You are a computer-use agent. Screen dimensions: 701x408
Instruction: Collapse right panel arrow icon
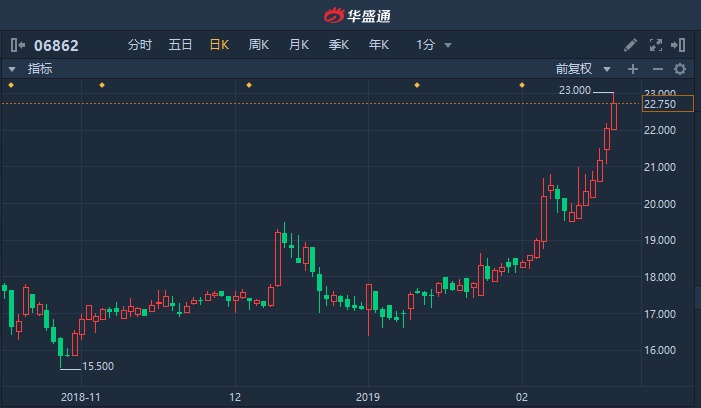tap(678, 45)
